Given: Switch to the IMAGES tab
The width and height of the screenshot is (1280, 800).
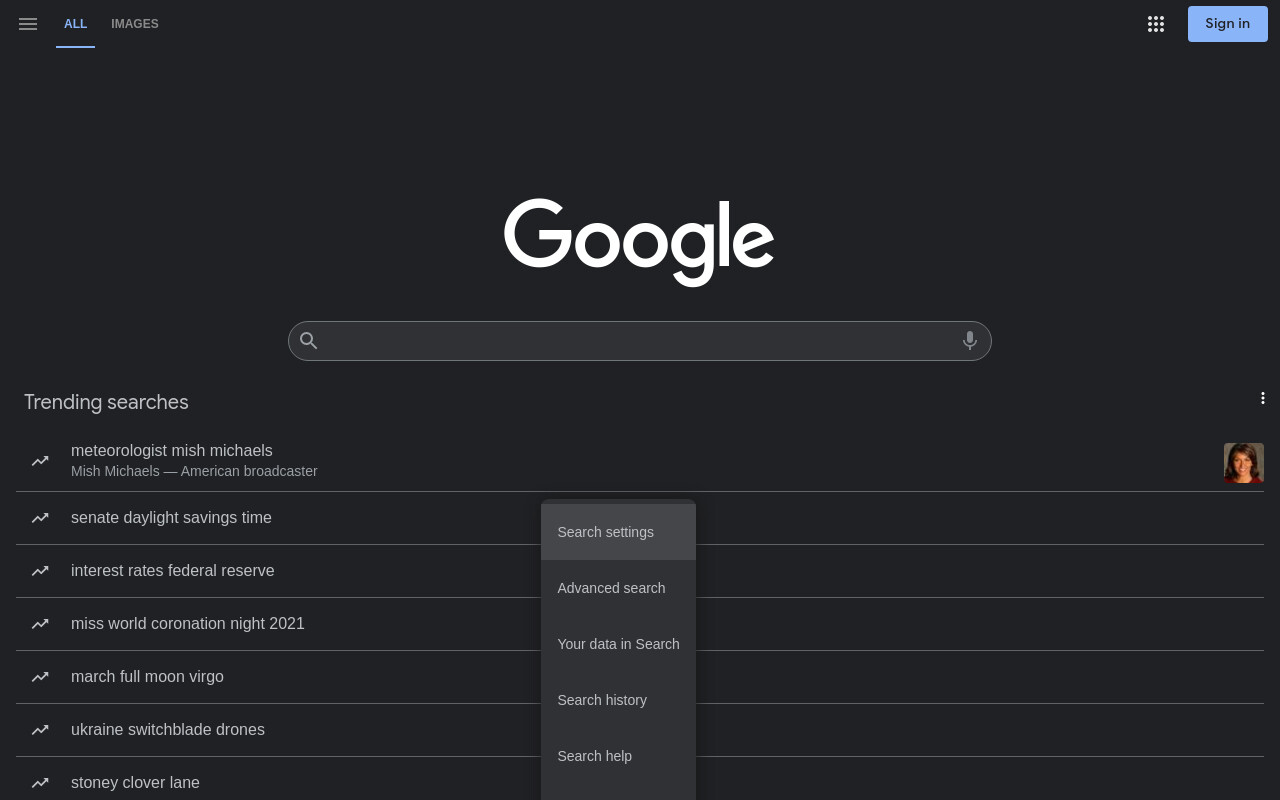Looking at the screenshot, I should click(135, 24).
